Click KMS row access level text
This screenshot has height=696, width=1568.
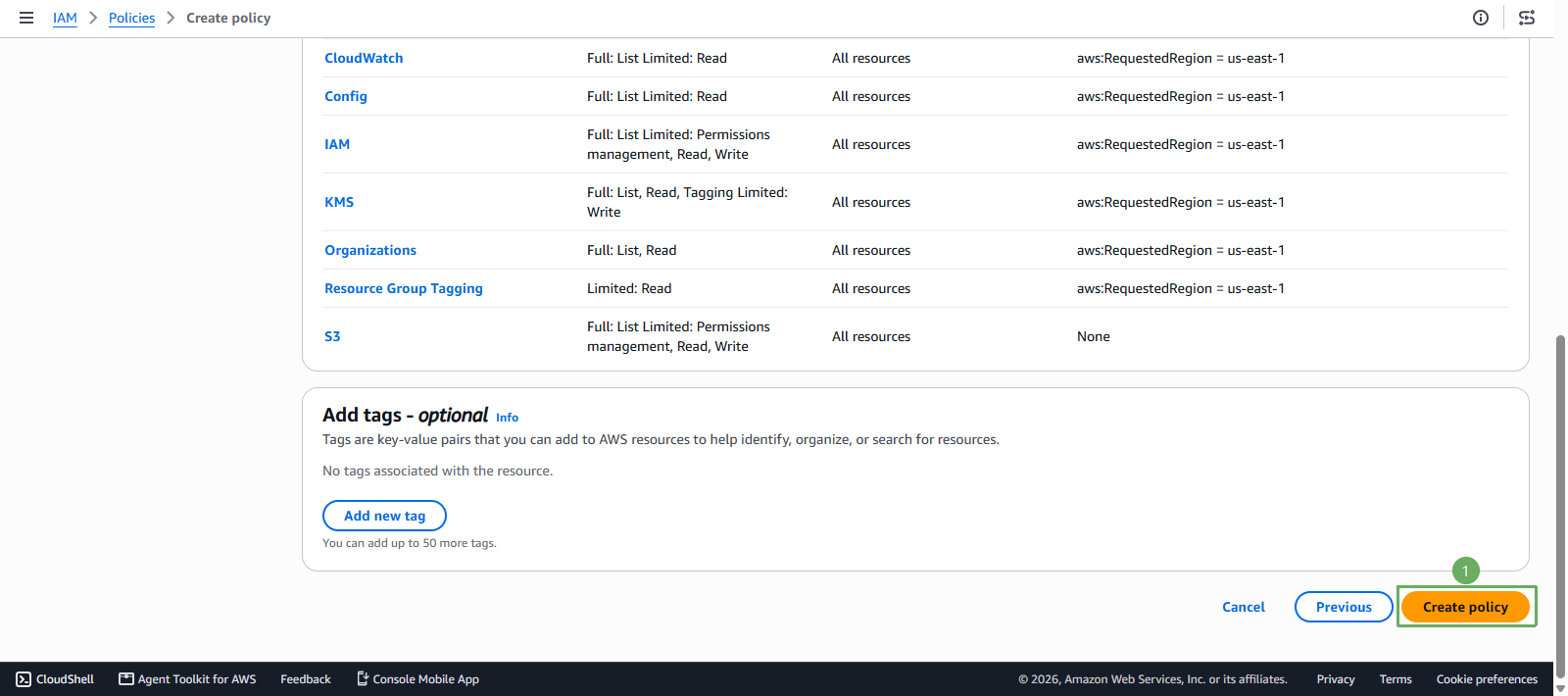click(687, 202)
